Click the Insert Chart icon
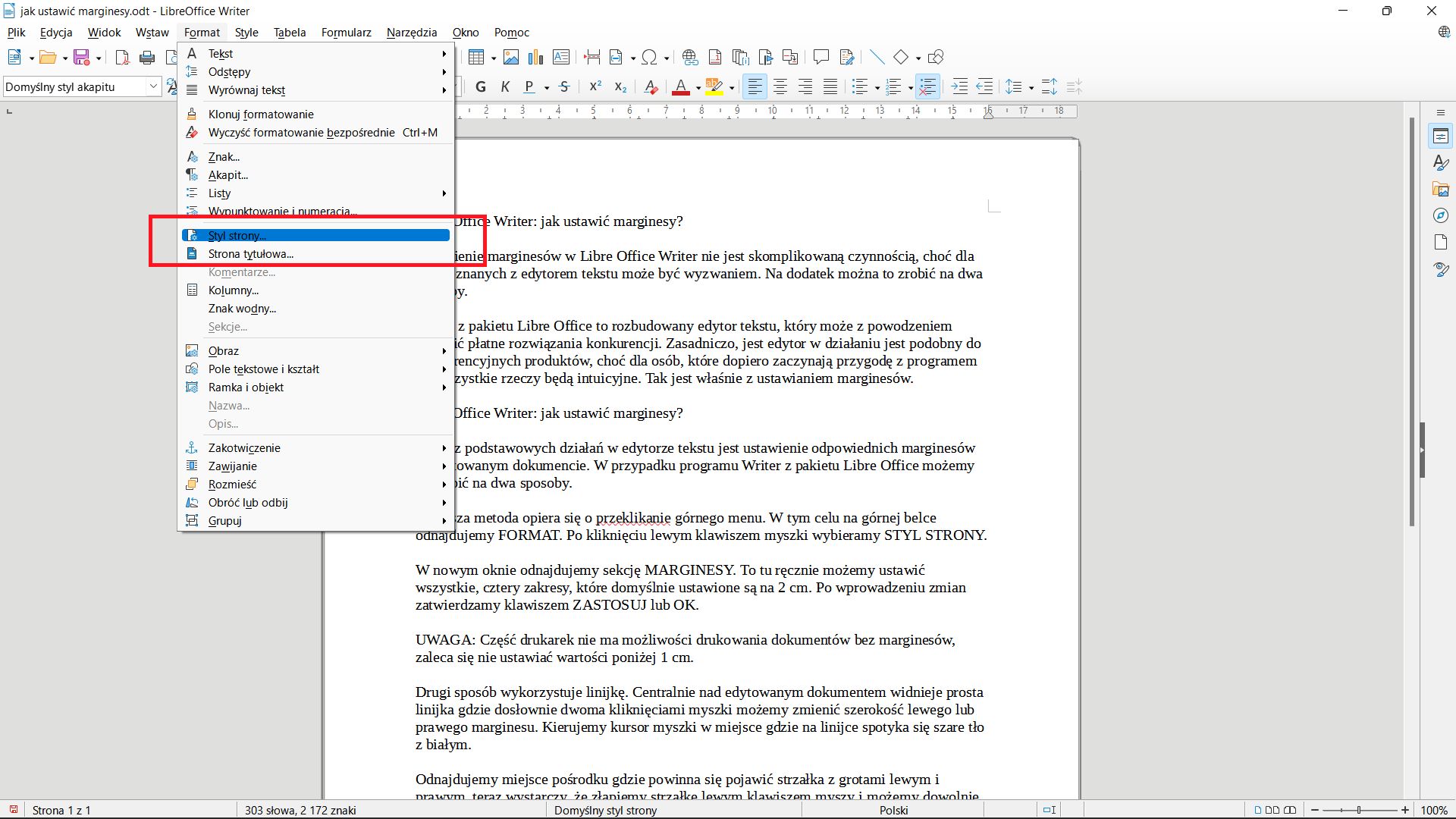Viewport: 1456px width, 819px height. 536,57
